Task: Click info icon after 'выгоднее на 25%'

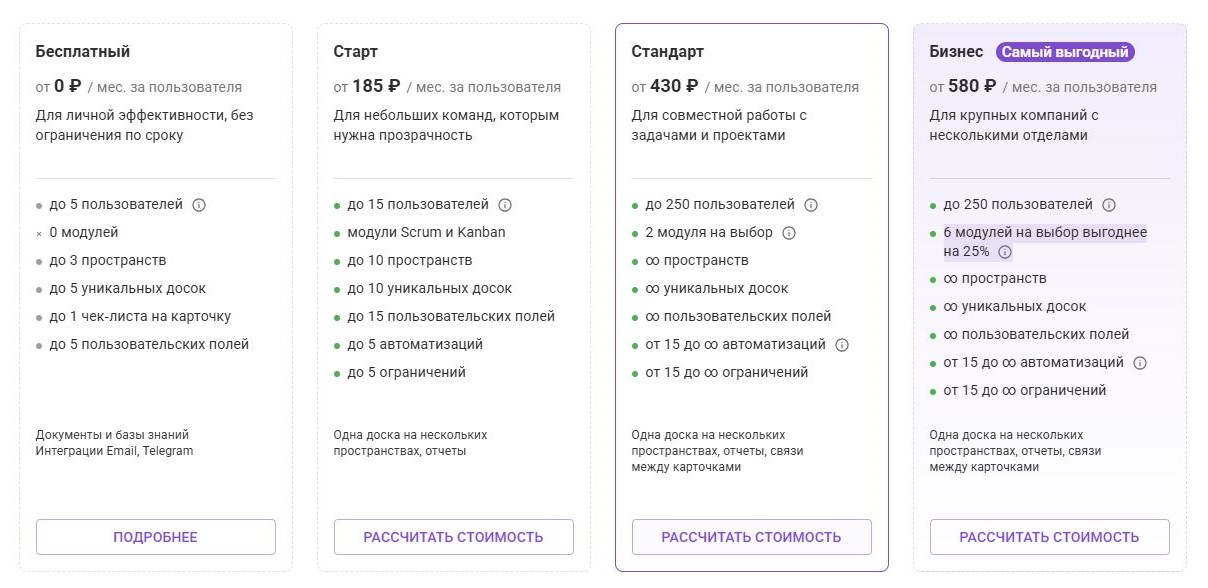Action: point(1005,252)
